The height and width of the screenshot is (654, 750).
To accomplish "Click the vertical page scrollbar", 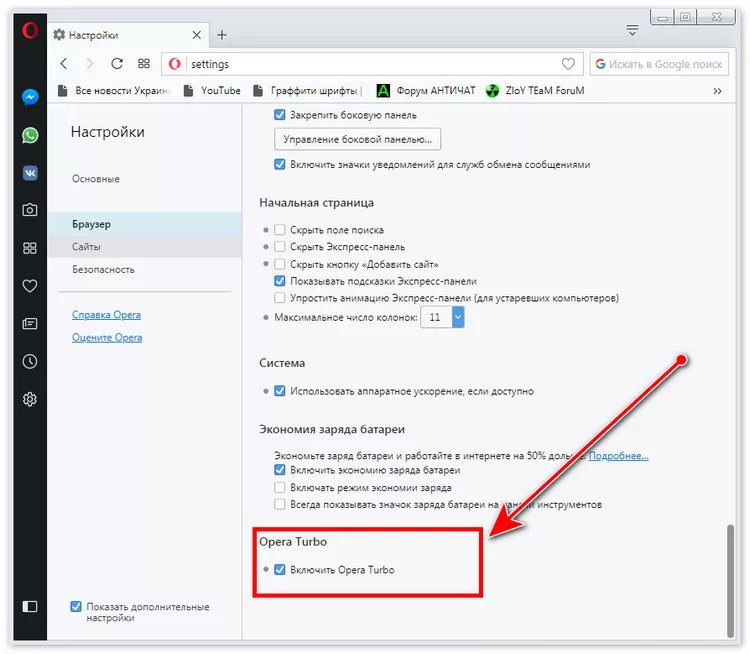I will click(730, 581).
